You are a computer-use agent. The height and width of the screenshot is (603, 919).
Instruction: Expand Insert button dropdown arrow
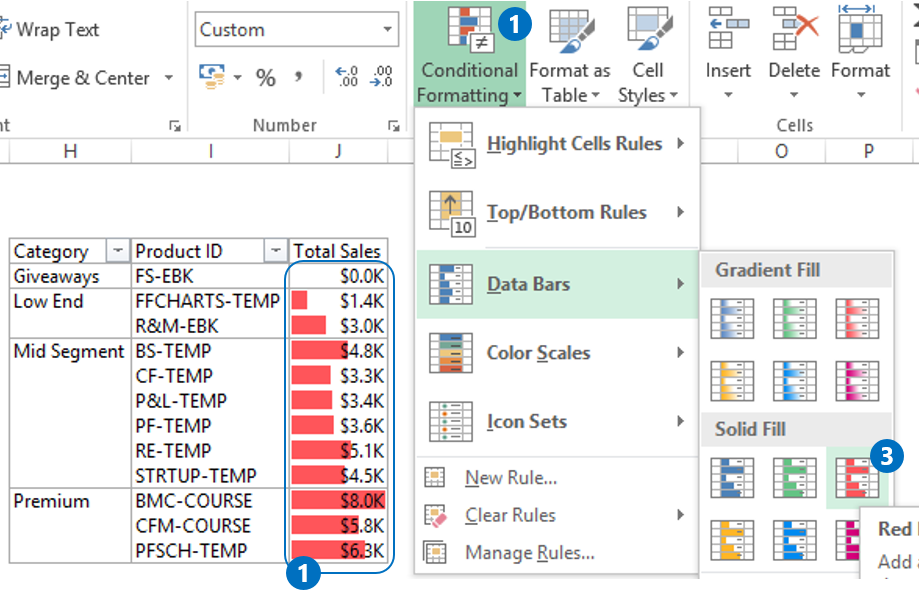(x=729, y=94)
